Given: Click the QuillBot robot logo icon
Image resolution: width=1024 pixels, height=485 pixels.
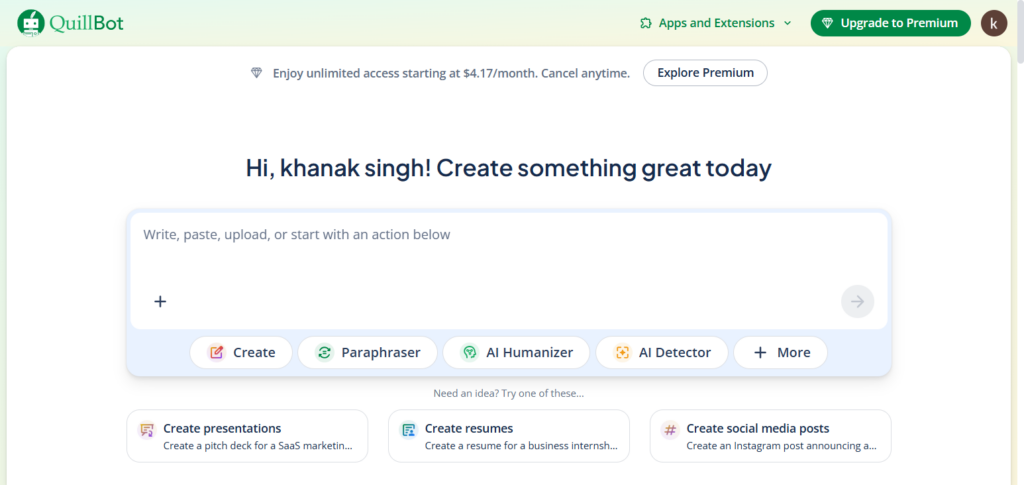Looking at the screenshot, I should click(31, 22).
